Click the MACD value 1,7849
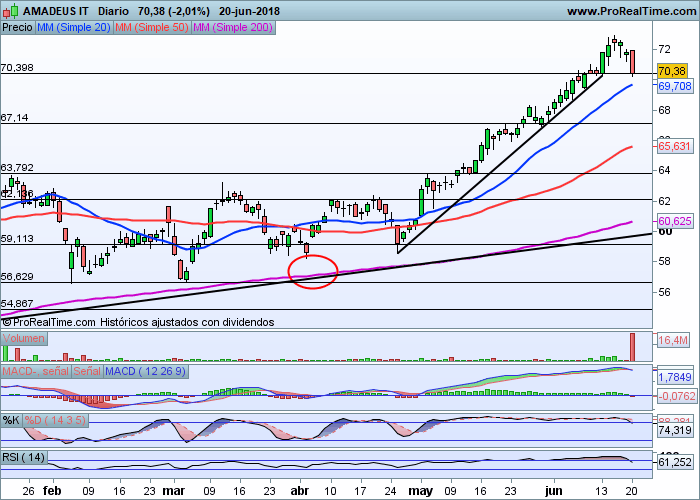 tap(675, 377)
